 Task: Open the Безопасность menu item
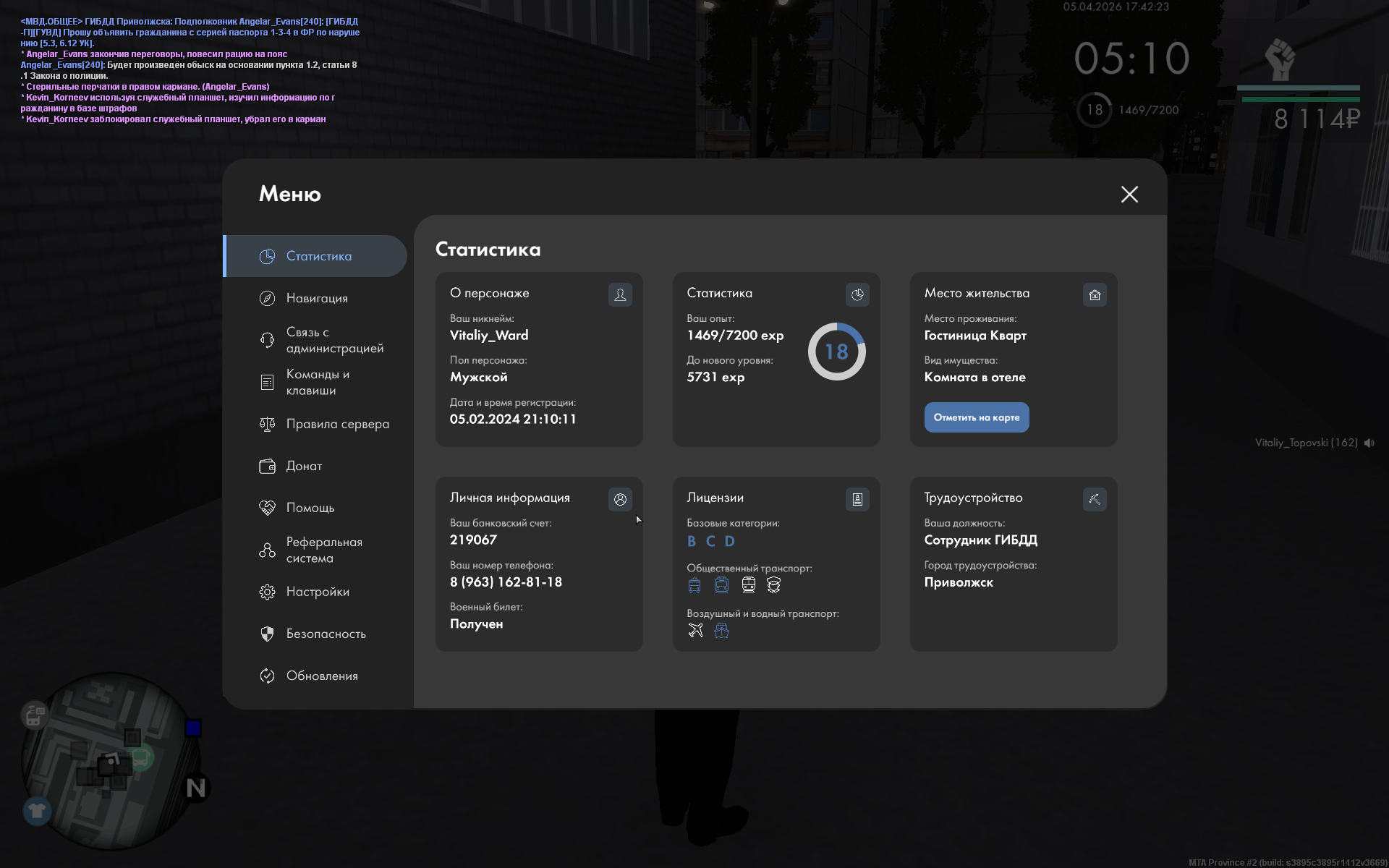tap(326, 634)
